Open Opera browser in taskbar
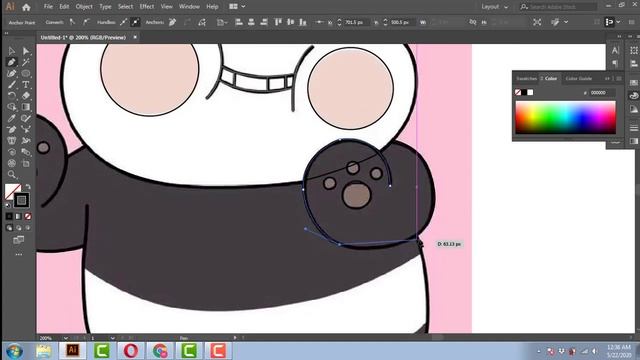The width and height of the screenshot is (640, 360). click(x=131, y=351)
